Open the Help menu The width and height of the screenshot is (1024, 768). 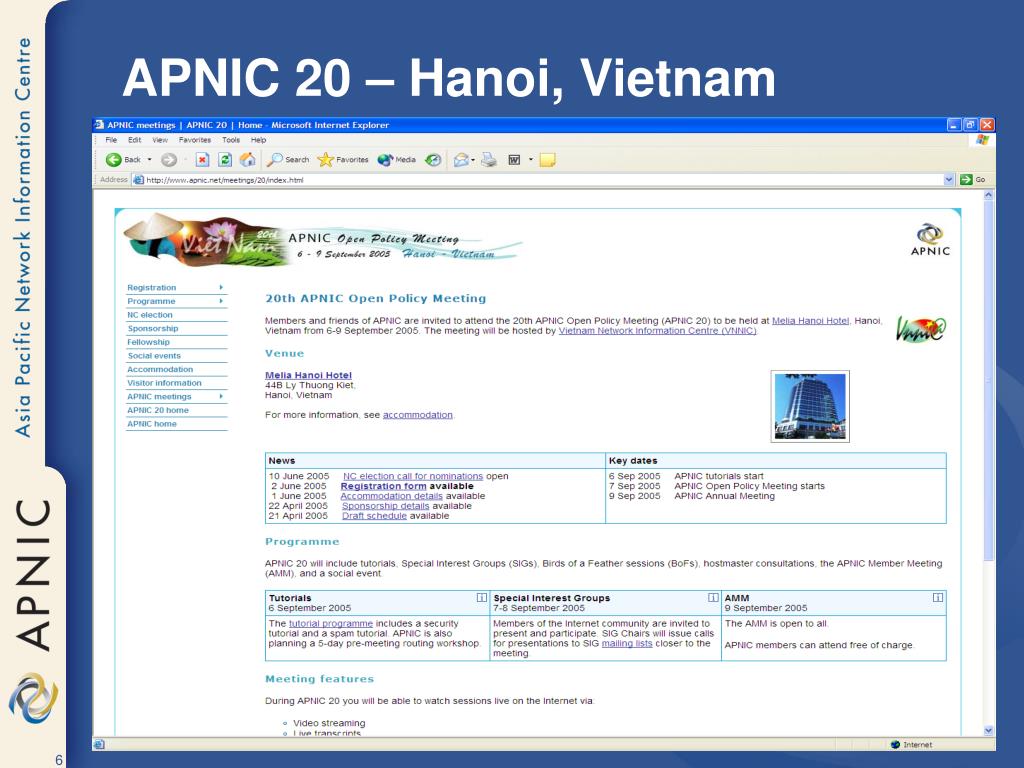[x=259, y=140]
